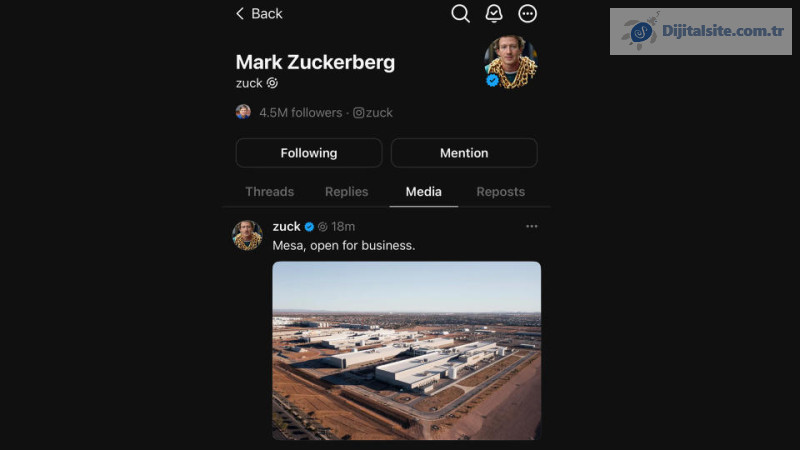Switch to the Threads tab

[270, 192]
